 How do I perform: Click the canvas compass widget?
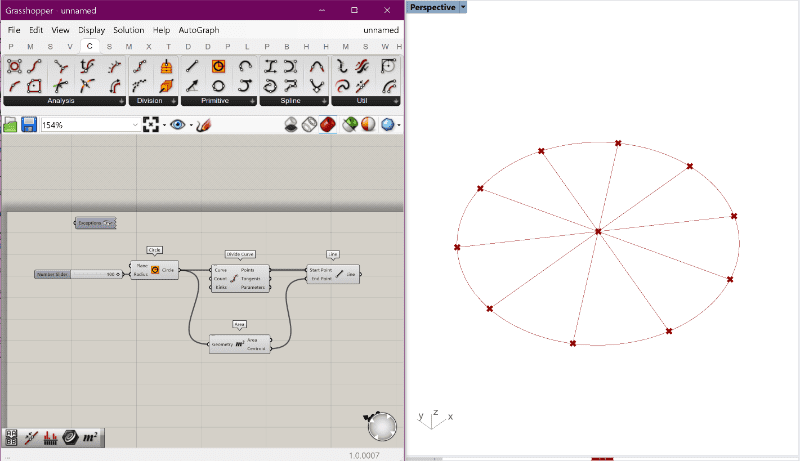pyautogui.click(x=382, y=426)
